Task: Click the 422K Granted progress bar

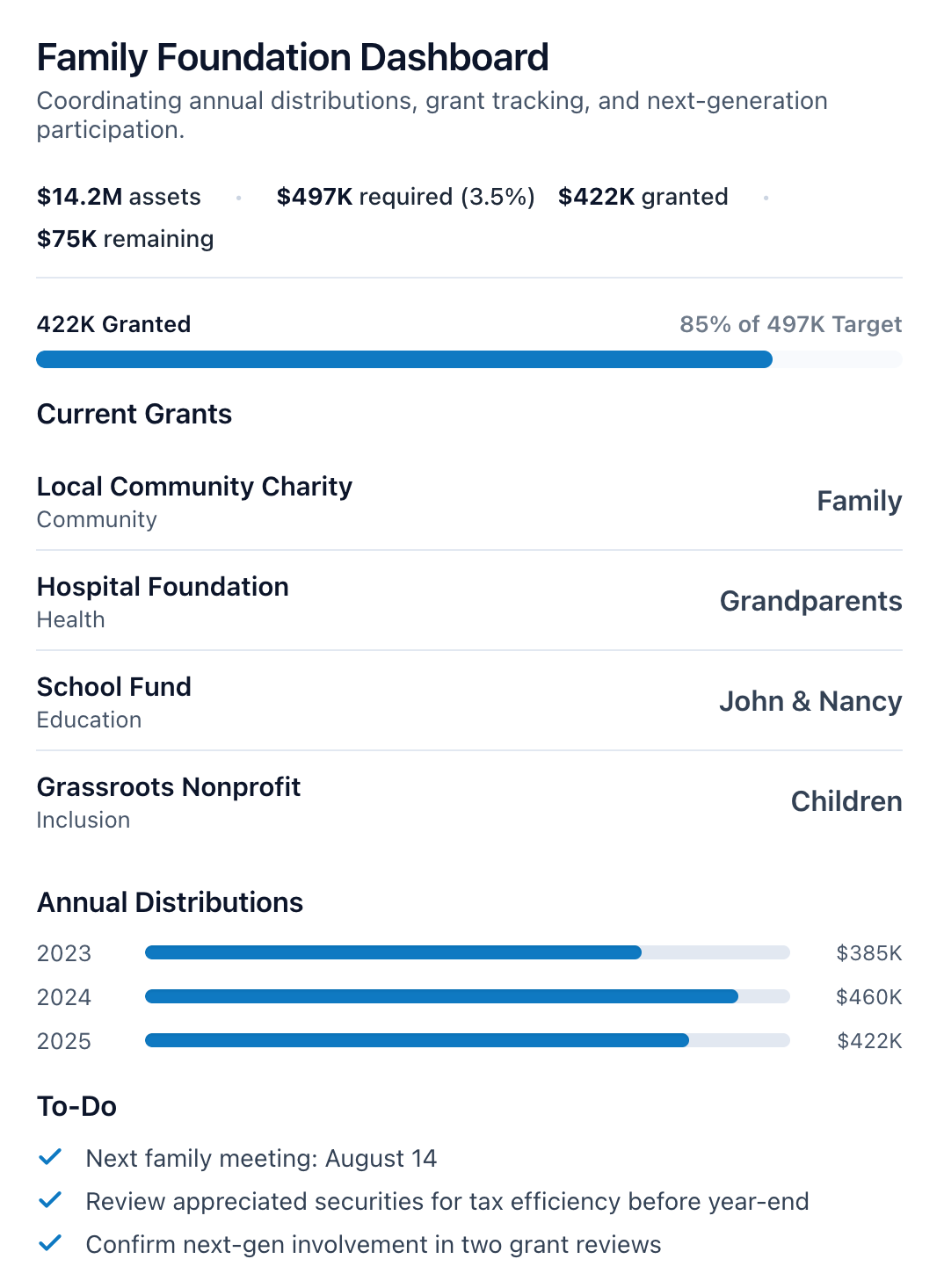Action: (x=468, y=359)
